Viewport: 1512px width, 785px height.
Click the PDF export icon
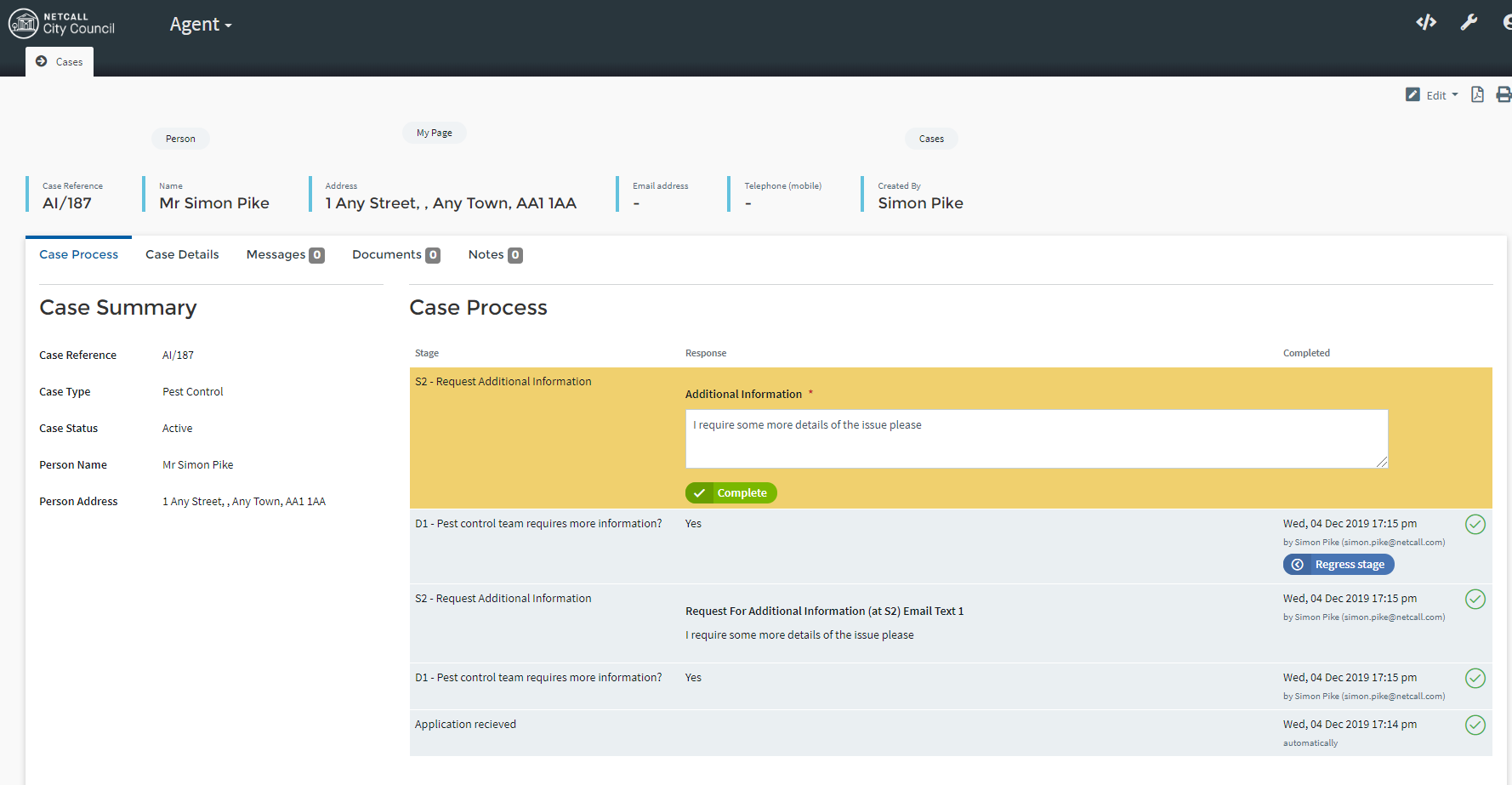pos(1477,94)
